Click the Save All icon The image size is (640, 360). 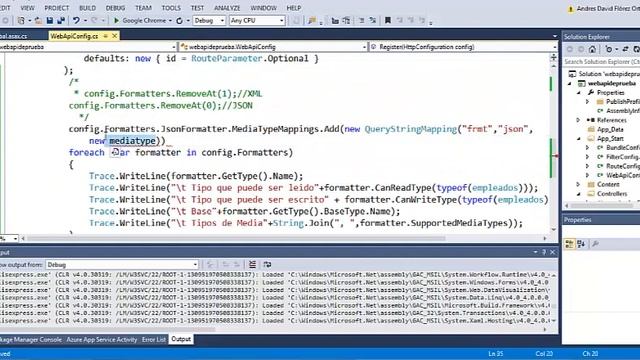pos(61,20)
